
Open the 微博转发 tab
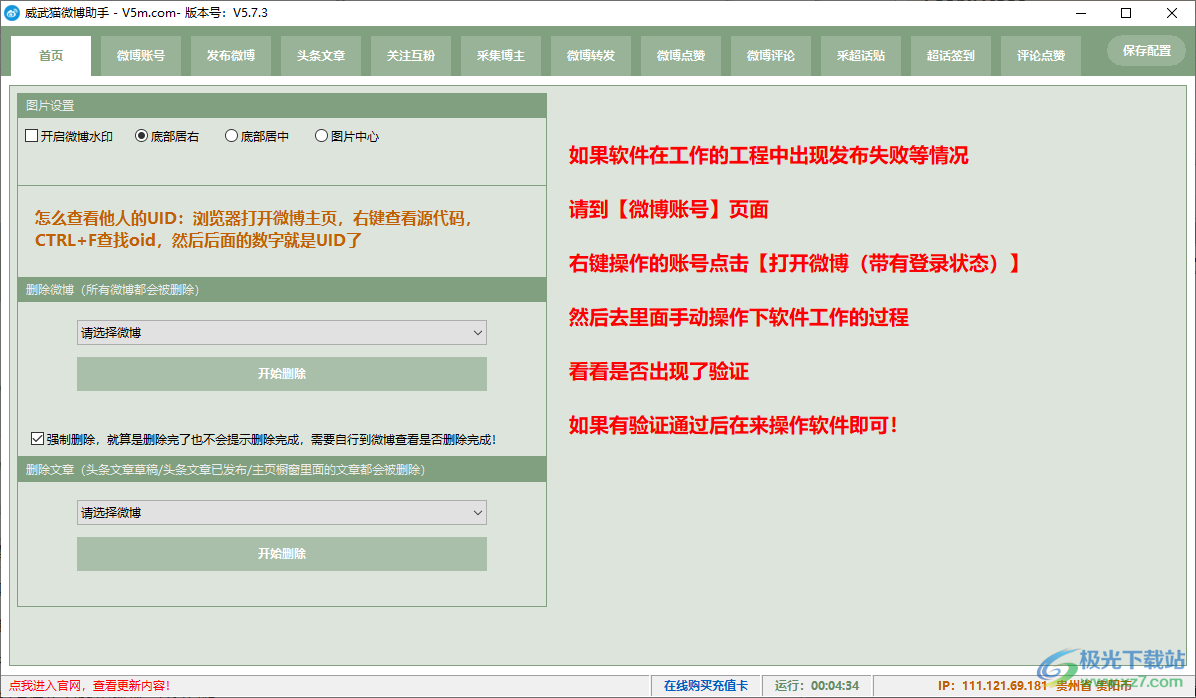point(591,56)
